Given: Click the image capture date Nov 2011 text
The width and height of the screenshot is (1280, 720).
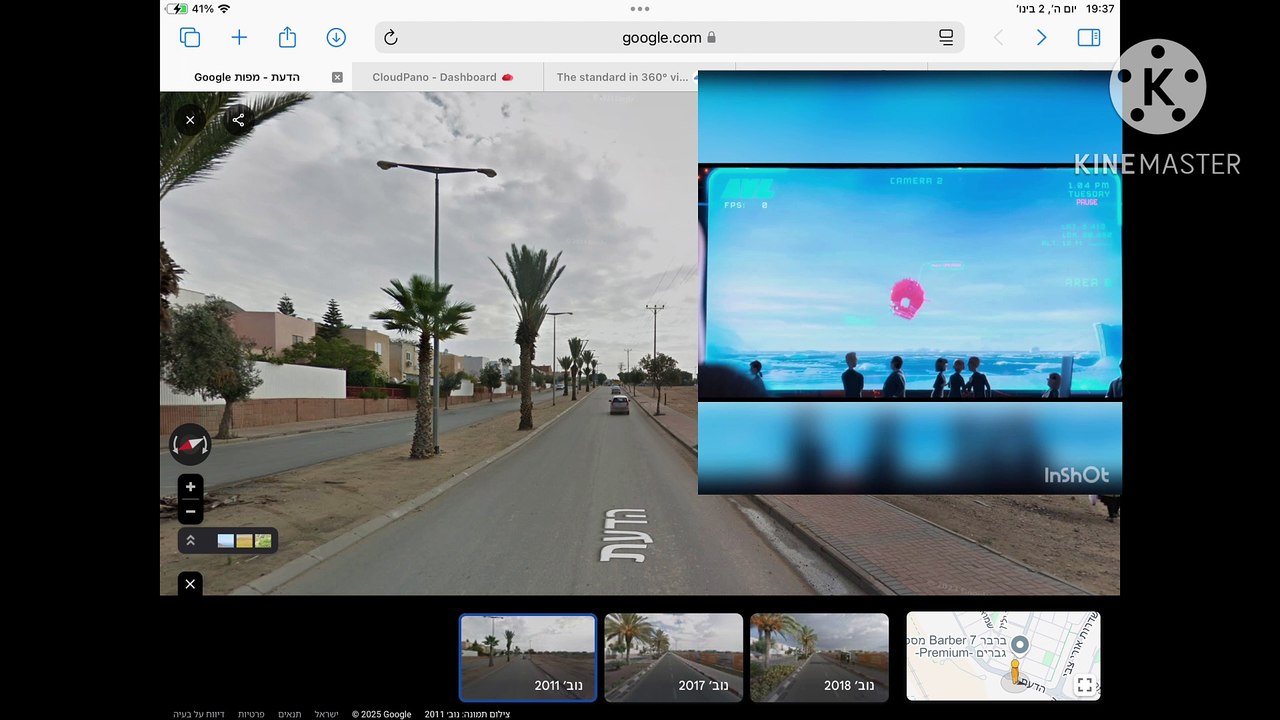Looking at the screenshot, I should (x=467, y=714).
